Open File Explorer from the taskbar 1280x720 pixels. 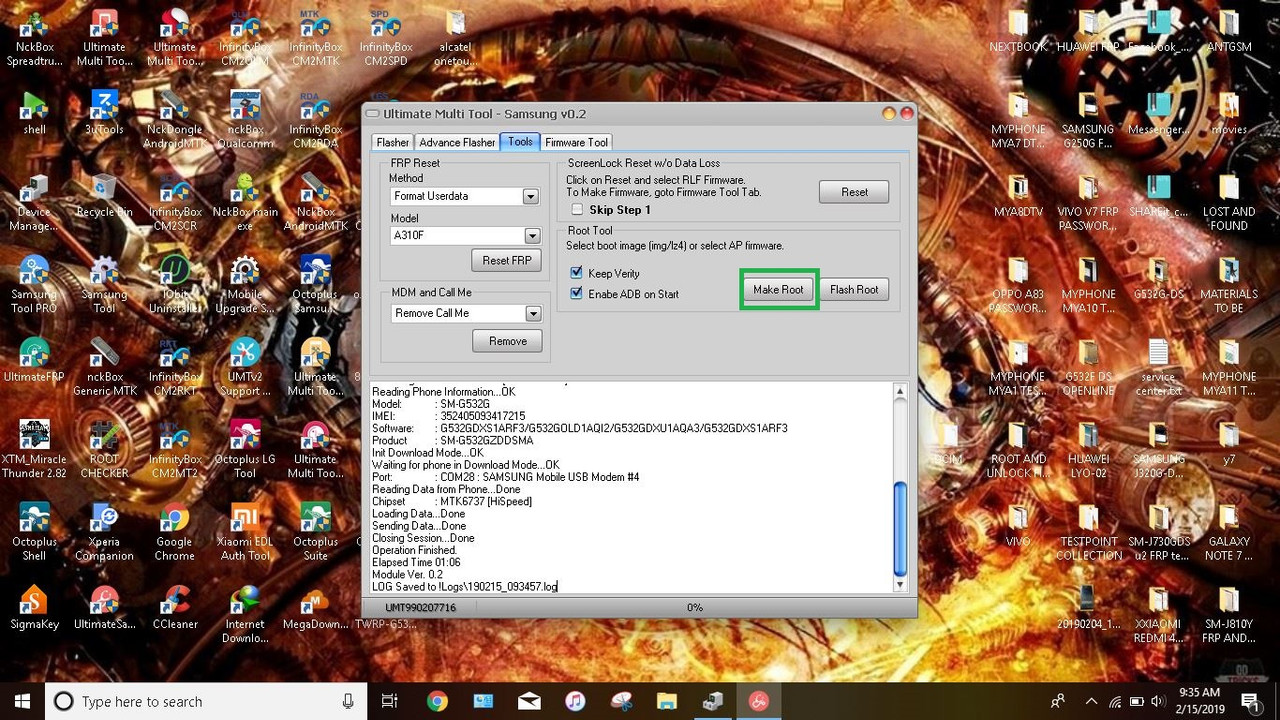point(667,701)
